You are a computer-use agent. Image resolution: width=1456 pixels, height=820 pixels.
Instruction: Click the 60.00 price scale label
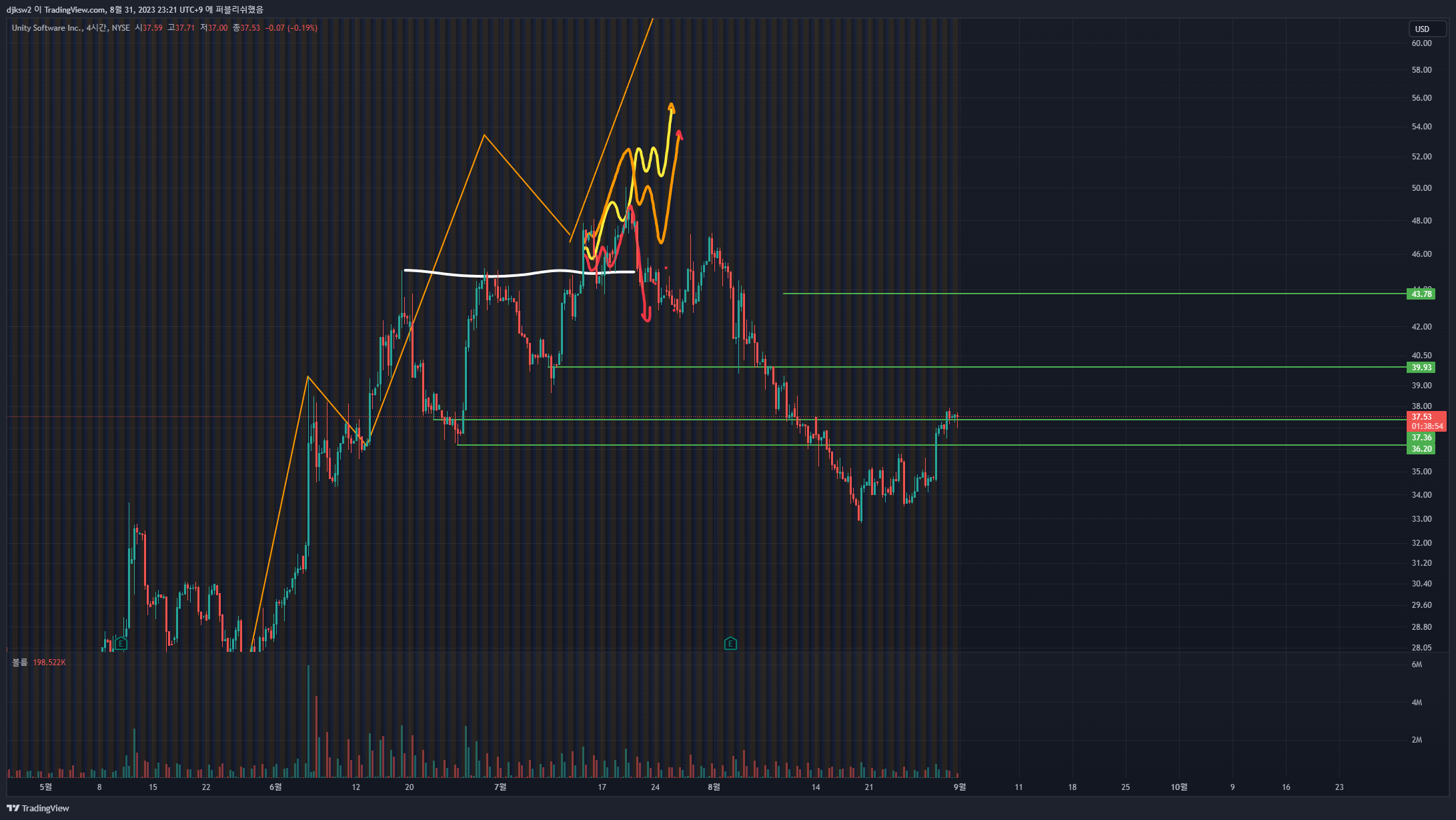click(1421, 43)
